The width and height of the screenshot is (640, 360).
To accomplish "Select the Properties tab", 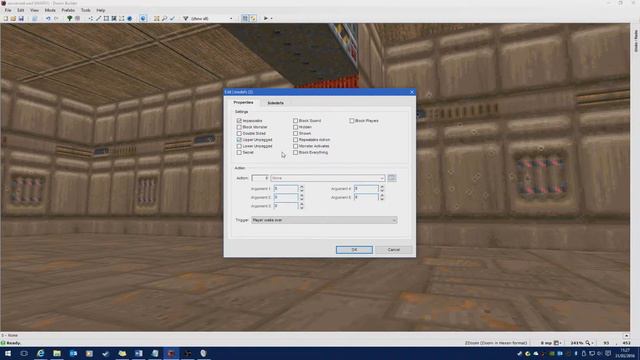I will point(243,102).
